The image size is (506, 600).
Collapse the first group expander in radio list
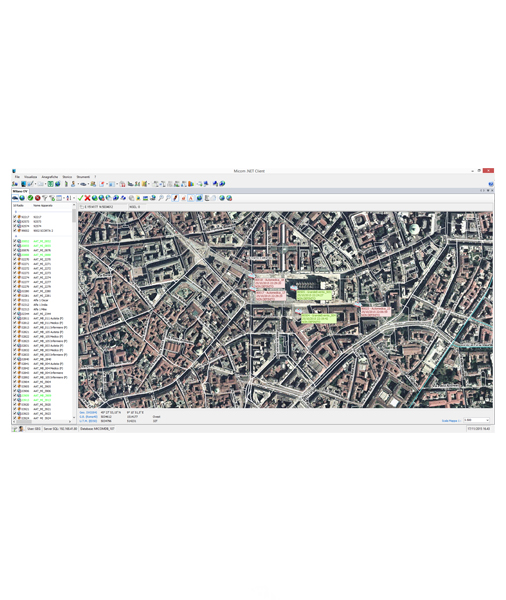pyautogui.click(x=16, y=212)
